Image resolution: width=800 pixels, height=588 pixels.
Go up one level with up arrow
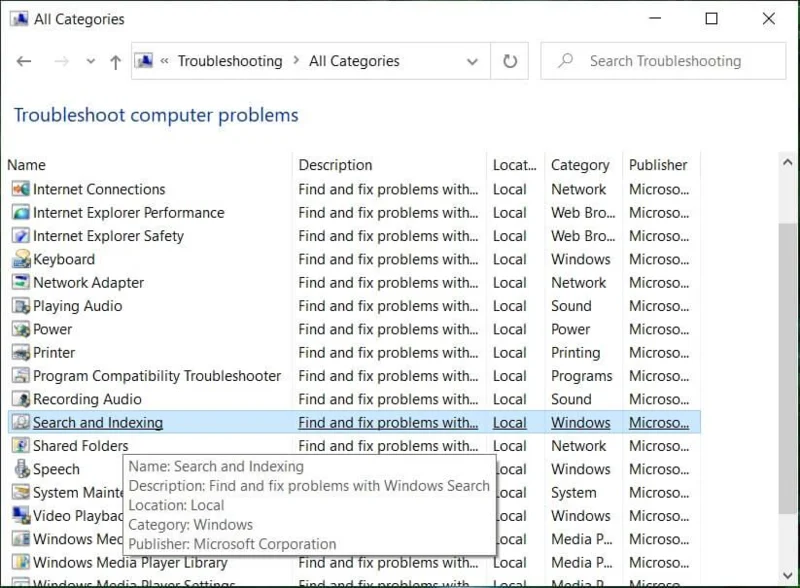(x=116, y=62)
